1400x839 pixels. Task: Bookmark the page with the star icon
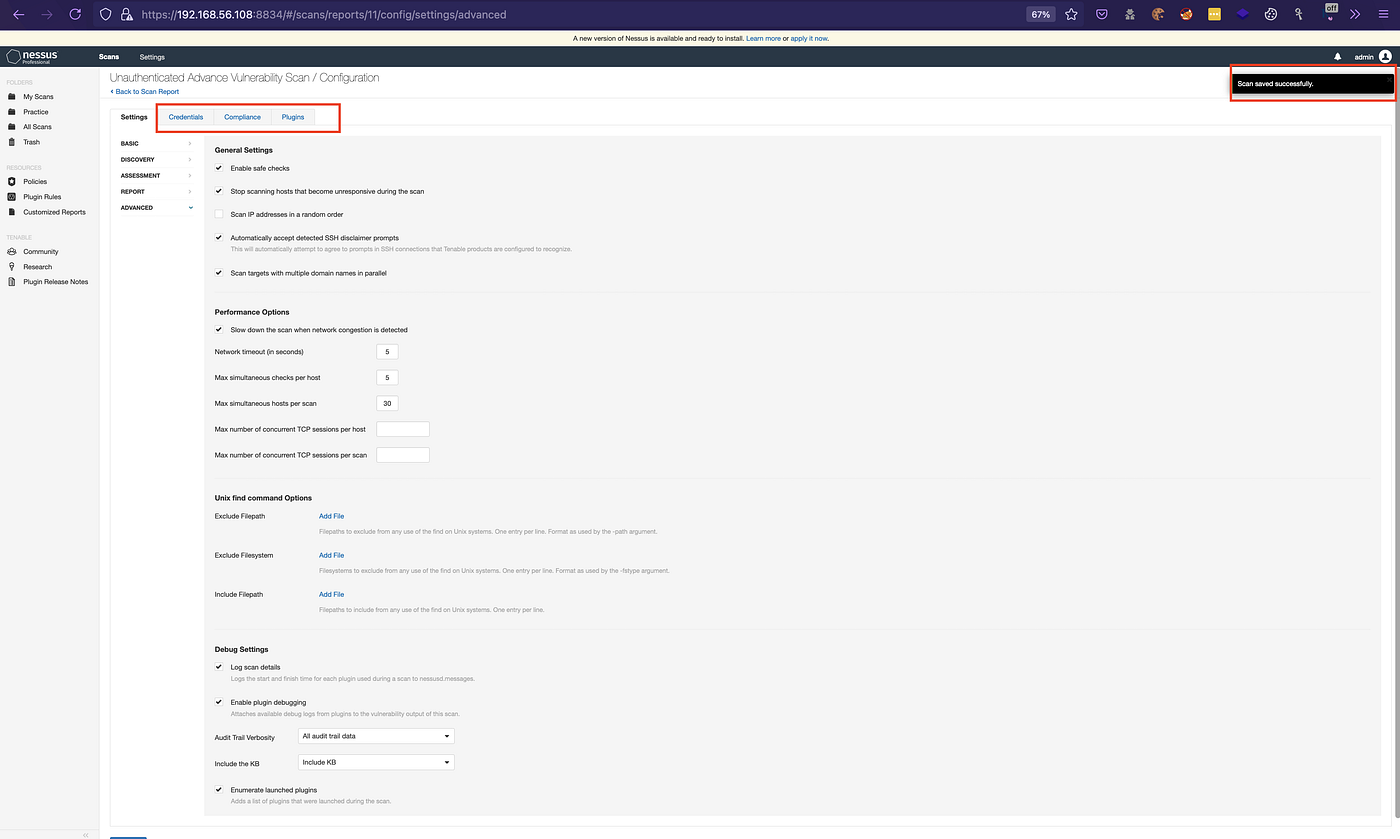1071,14
